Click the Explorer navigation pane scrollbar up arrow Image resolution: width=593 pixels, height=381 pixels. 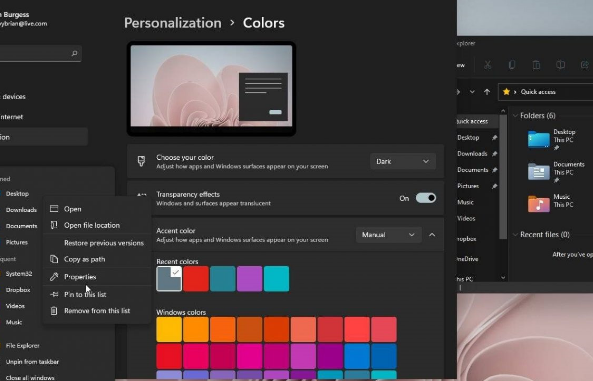[503, 111]
